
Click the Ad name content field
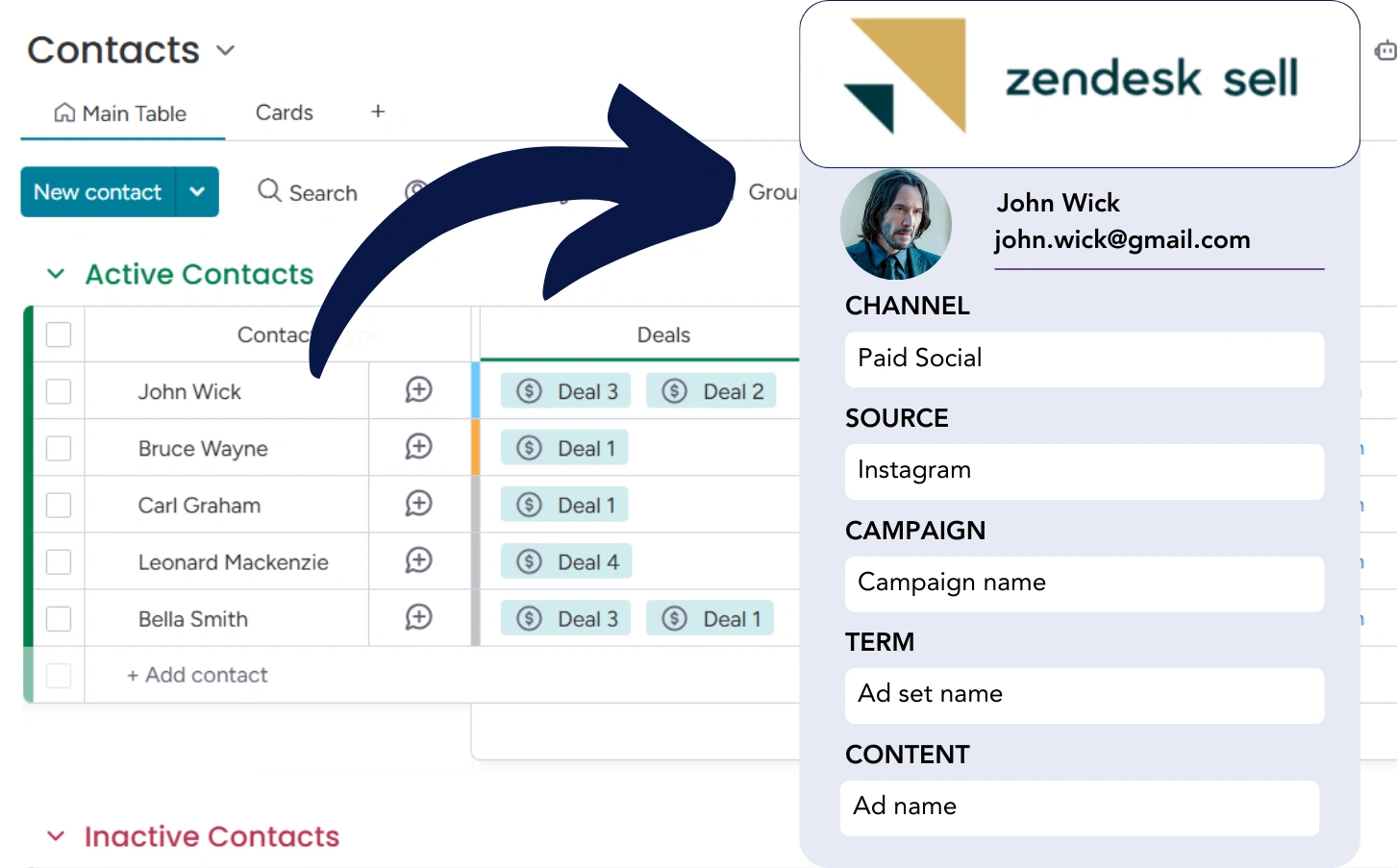pos(1080,807)
